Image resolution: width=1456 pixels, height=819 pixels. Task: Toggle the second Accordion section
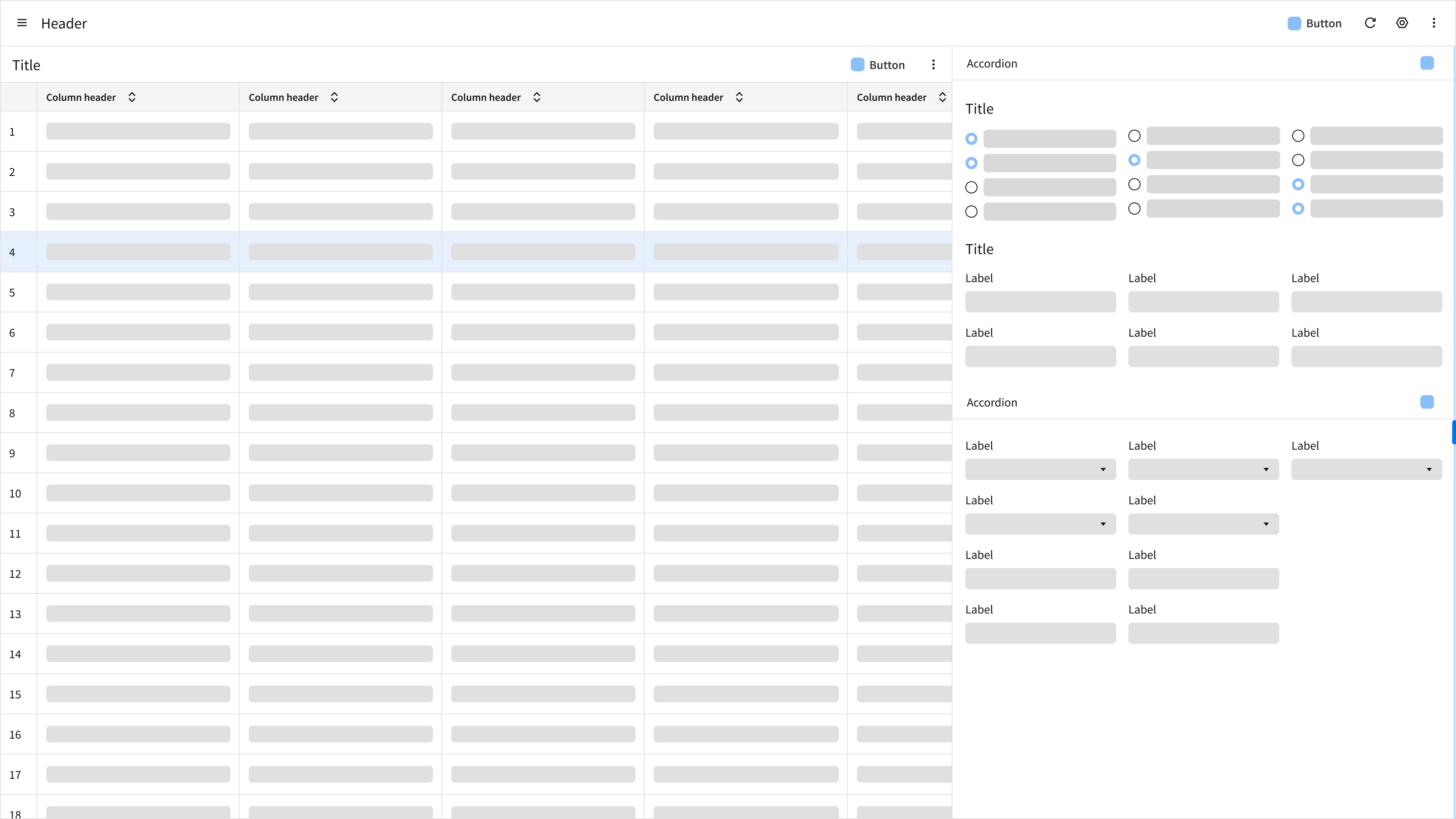(x=1427, y=402)
